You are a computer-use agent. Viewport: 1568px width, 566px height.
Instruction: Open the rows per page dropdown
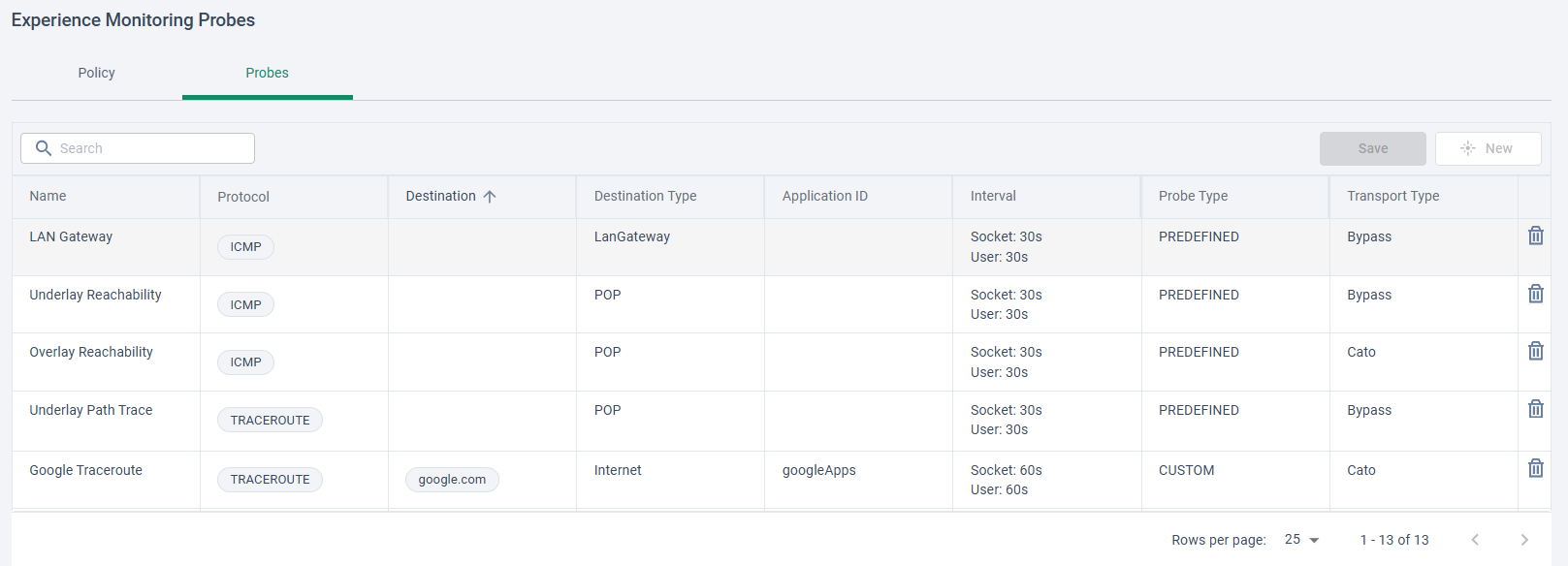pyautogui.click(x=1302, y=540)
